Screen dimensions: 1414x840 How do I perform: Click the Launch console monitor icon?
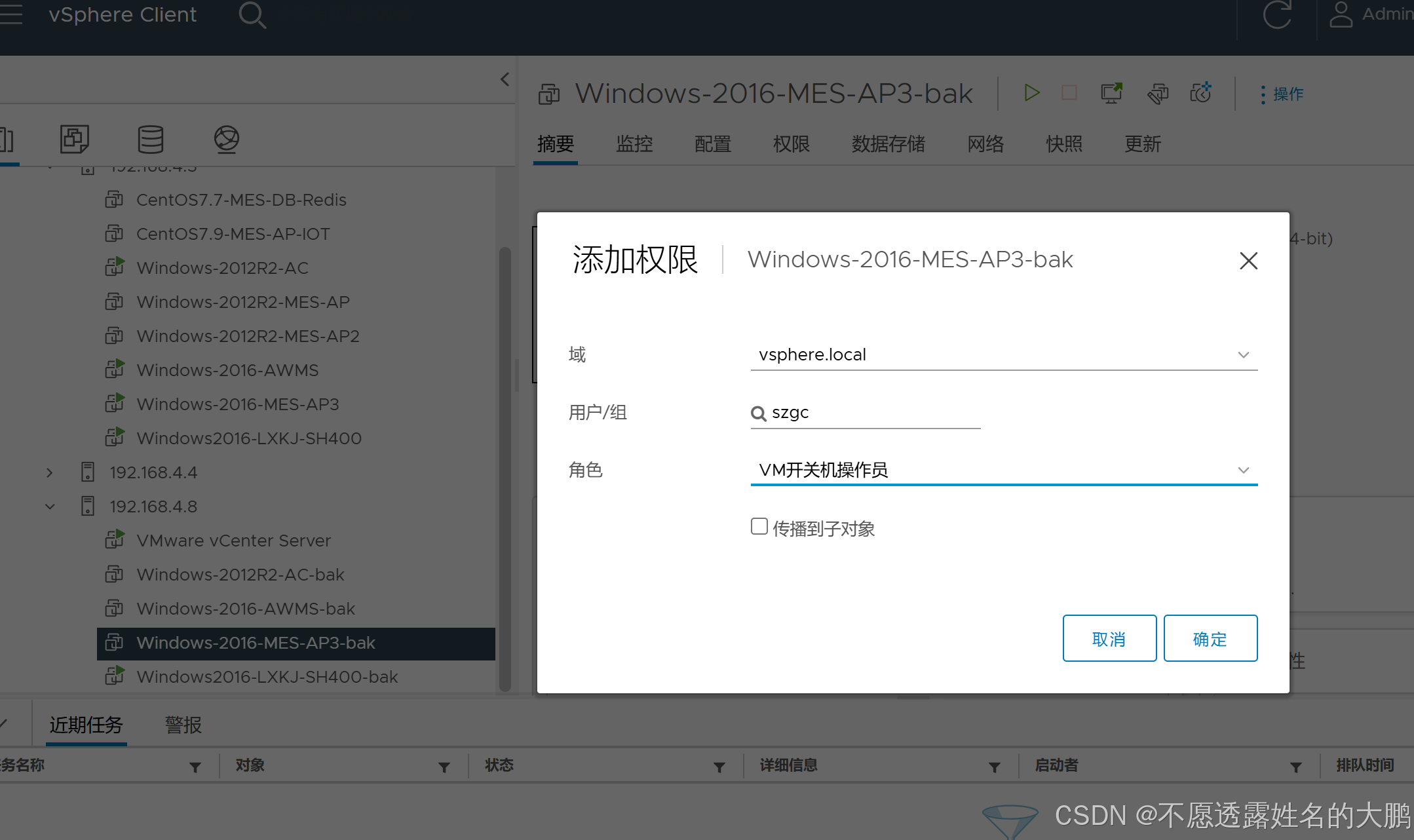click(1111, 93)
